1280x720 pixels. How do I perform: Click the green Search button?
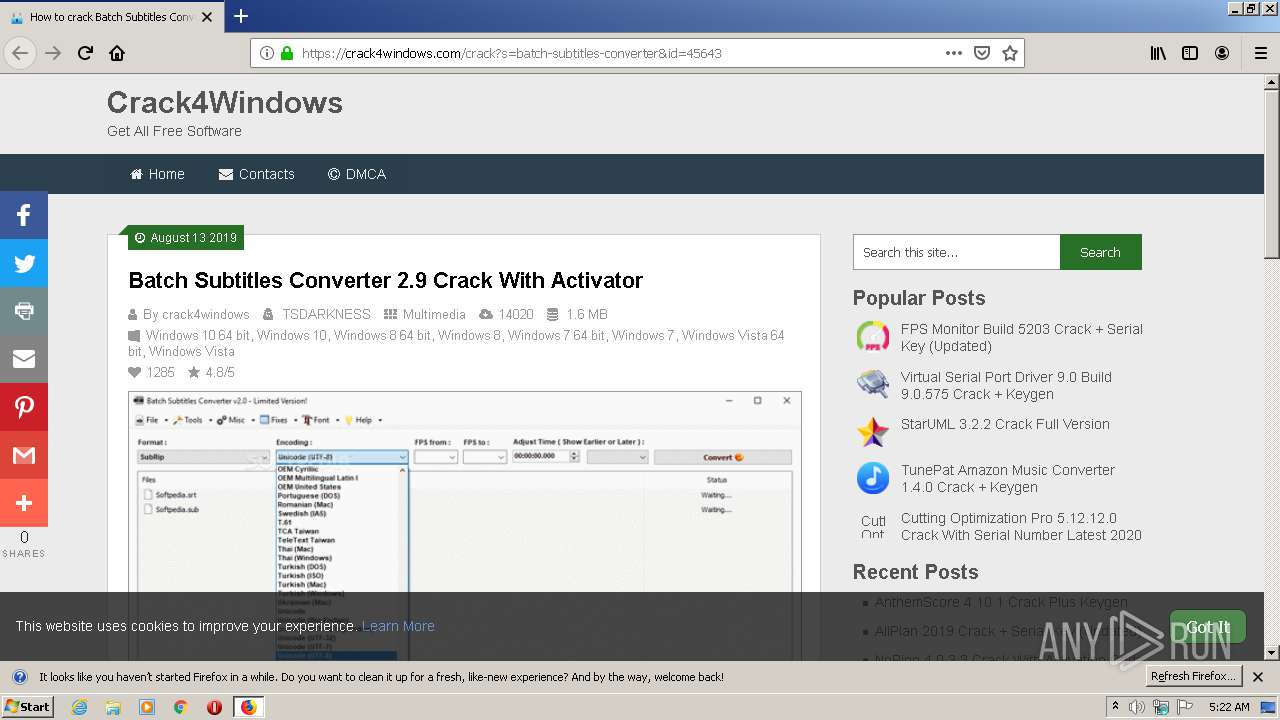(x=1100, y=252)
